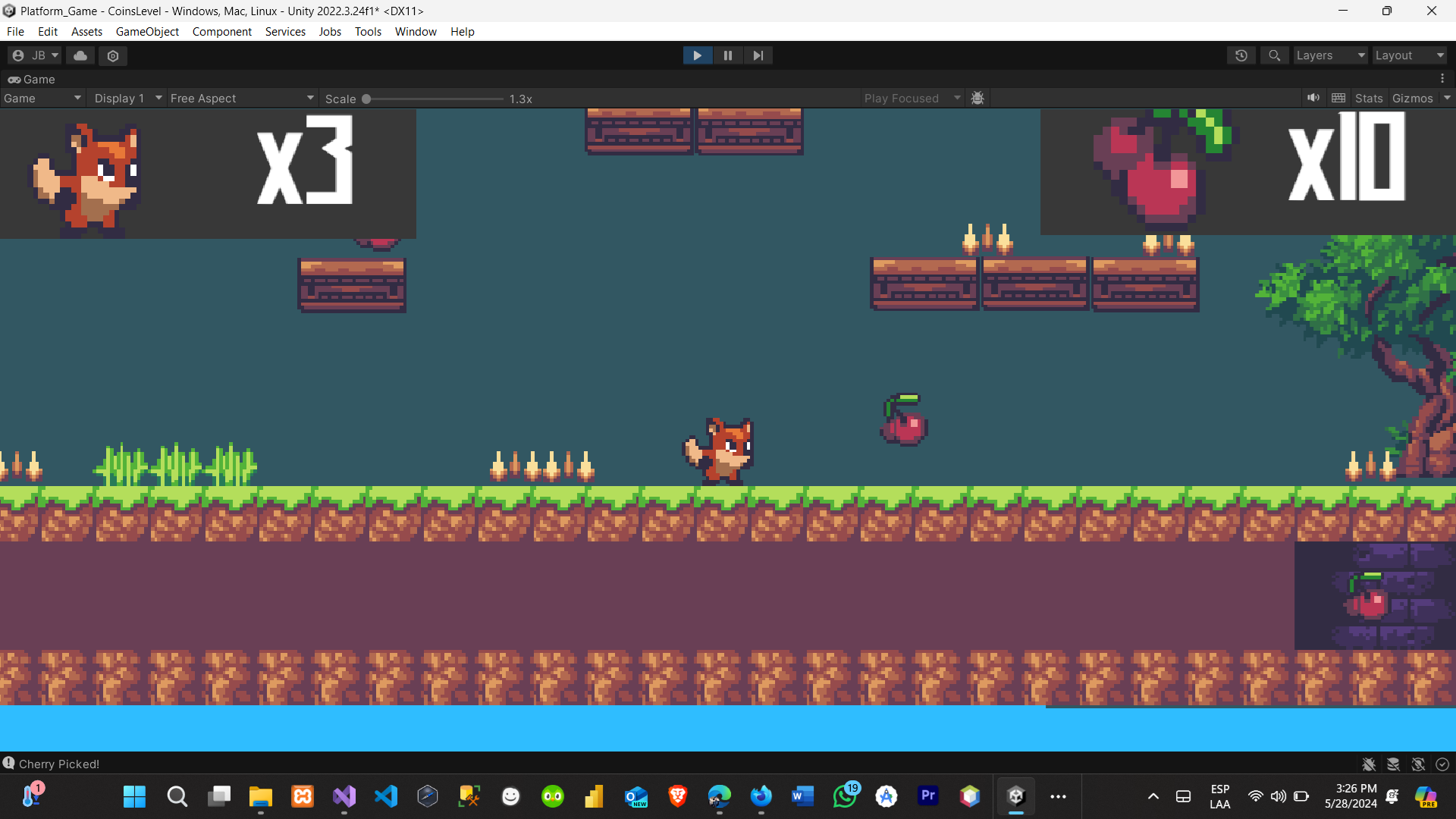Viewport: 1456px width, 819px height.
Task: Open WhatsApp from the taskbar
Action: (x=845, y=796)
